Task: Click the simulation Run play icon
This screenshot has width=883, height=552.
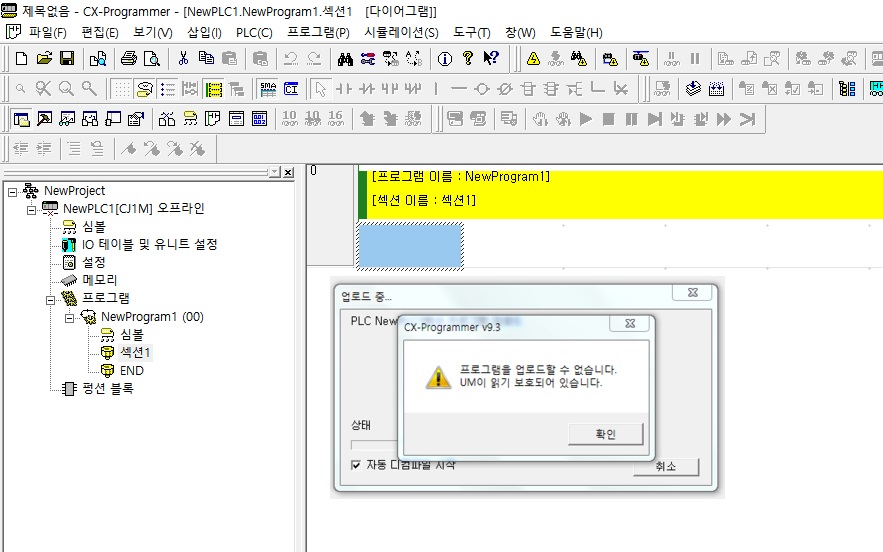Action: [x=586, y=119]
